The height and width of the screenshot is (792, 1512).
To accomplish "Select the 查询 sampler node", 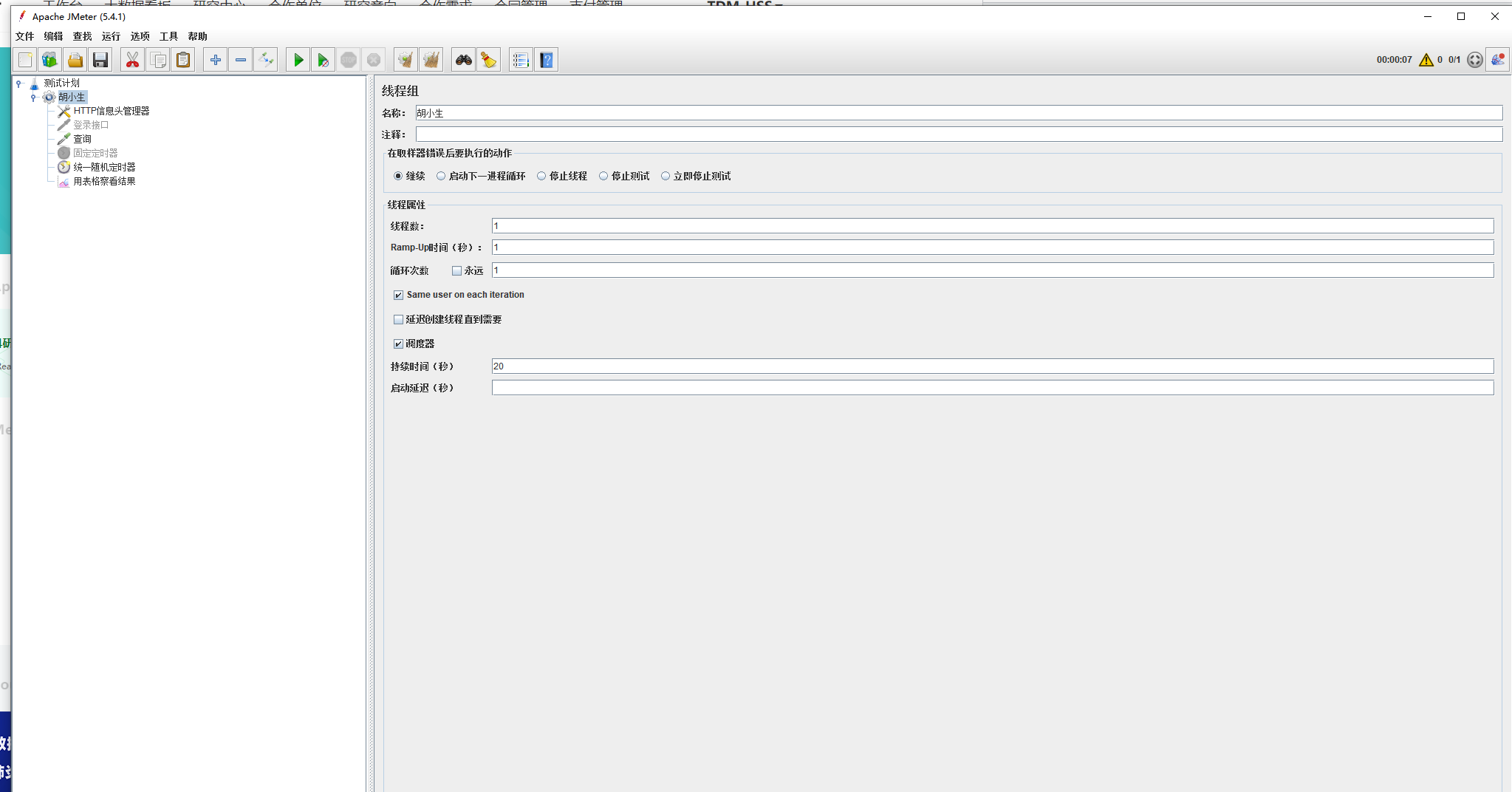I will (x=82, y=139).
